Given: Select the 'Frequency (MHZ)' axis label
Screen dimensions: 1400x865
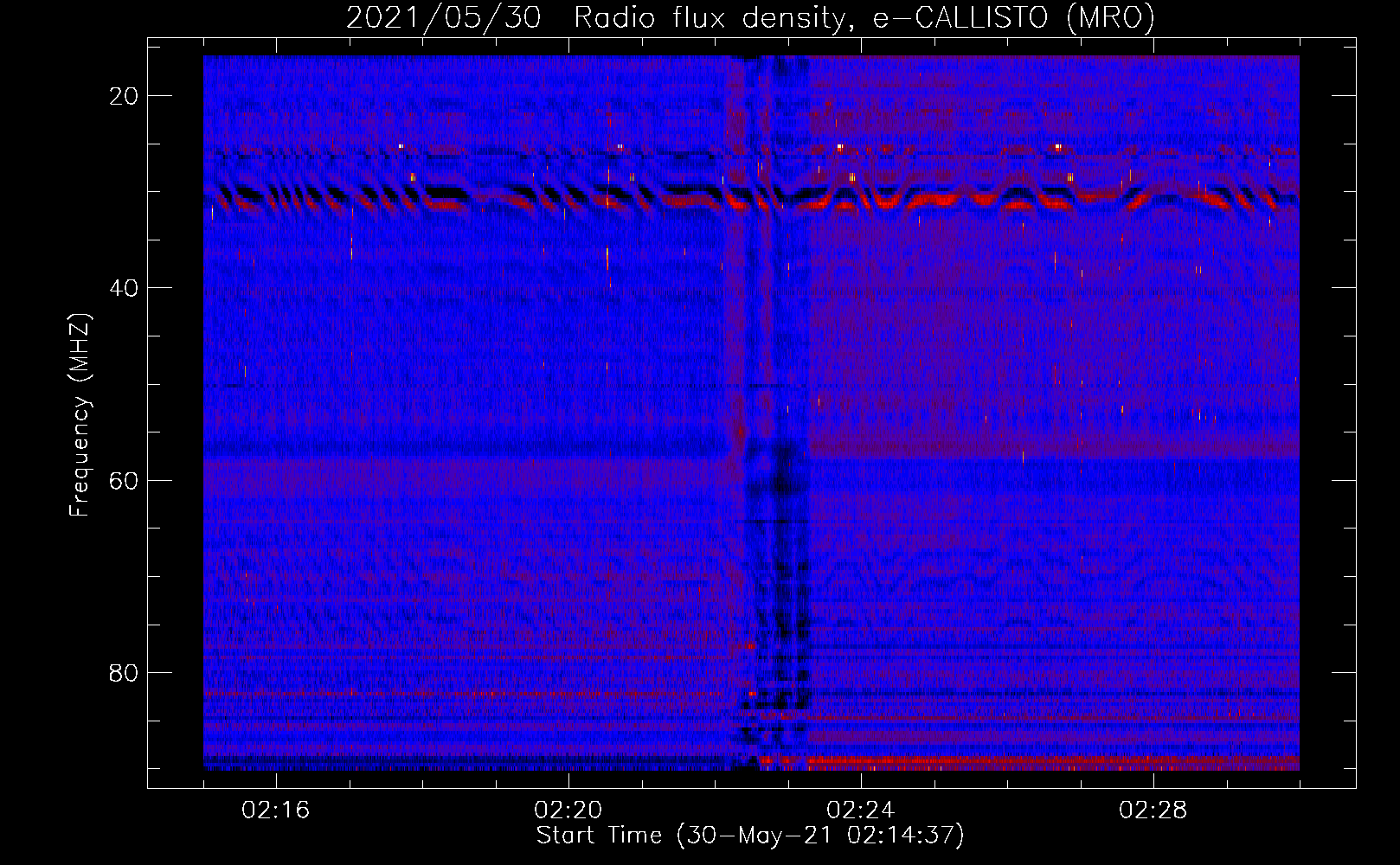Looking at the screenshot, I should (x=80, y=415).
